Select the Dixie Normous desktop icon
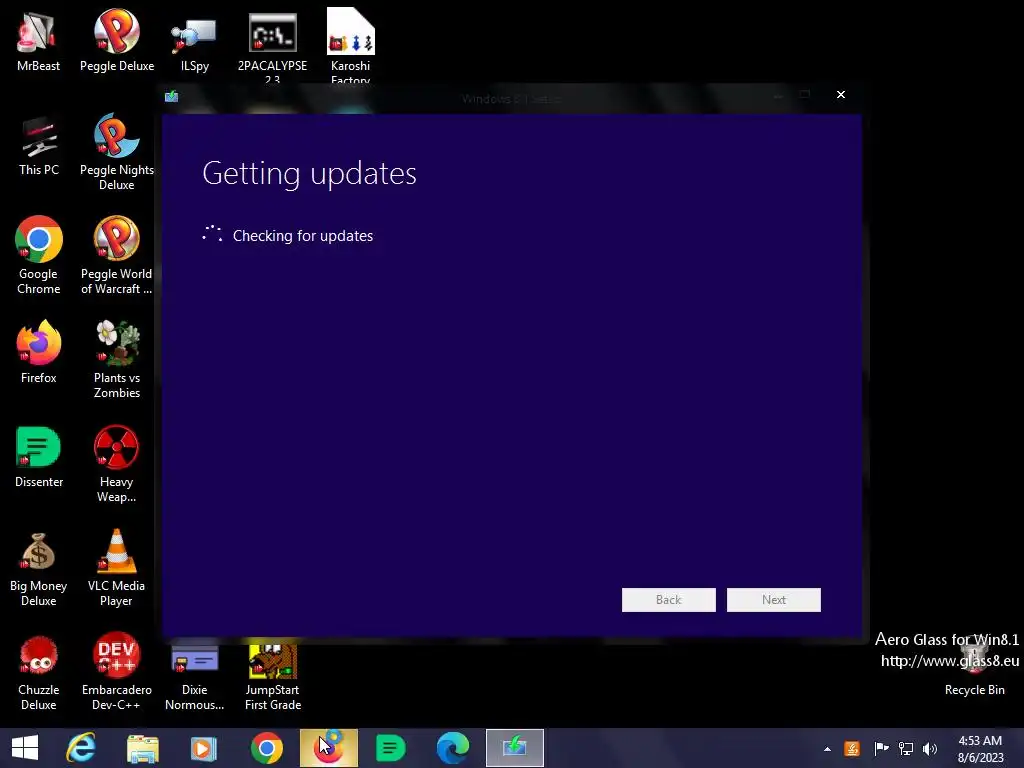The width and height of the screenshot is (1024, 768). [x=195, y=676]
